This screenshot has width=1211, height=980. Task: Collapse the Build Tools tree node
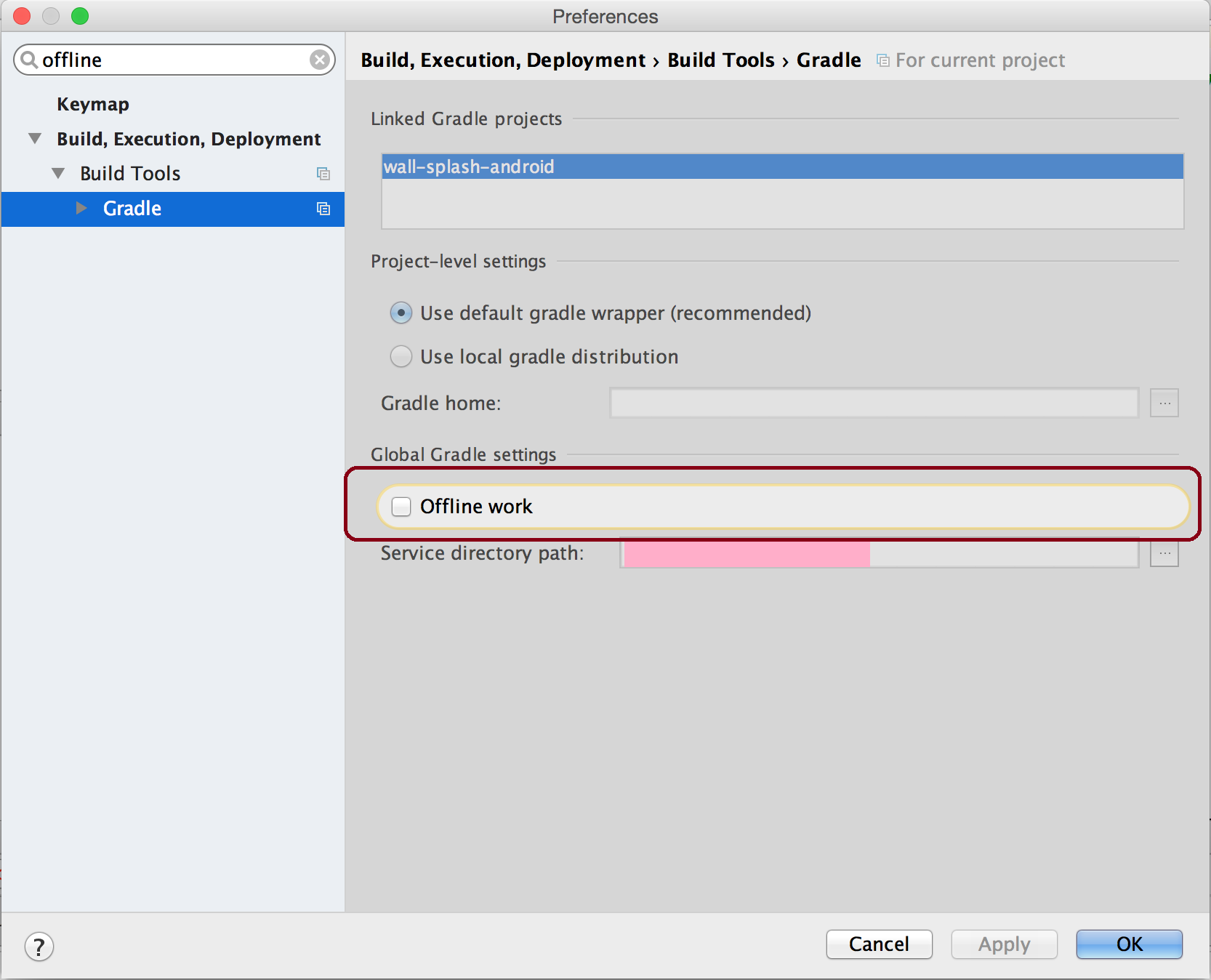(x=58, y=173)
